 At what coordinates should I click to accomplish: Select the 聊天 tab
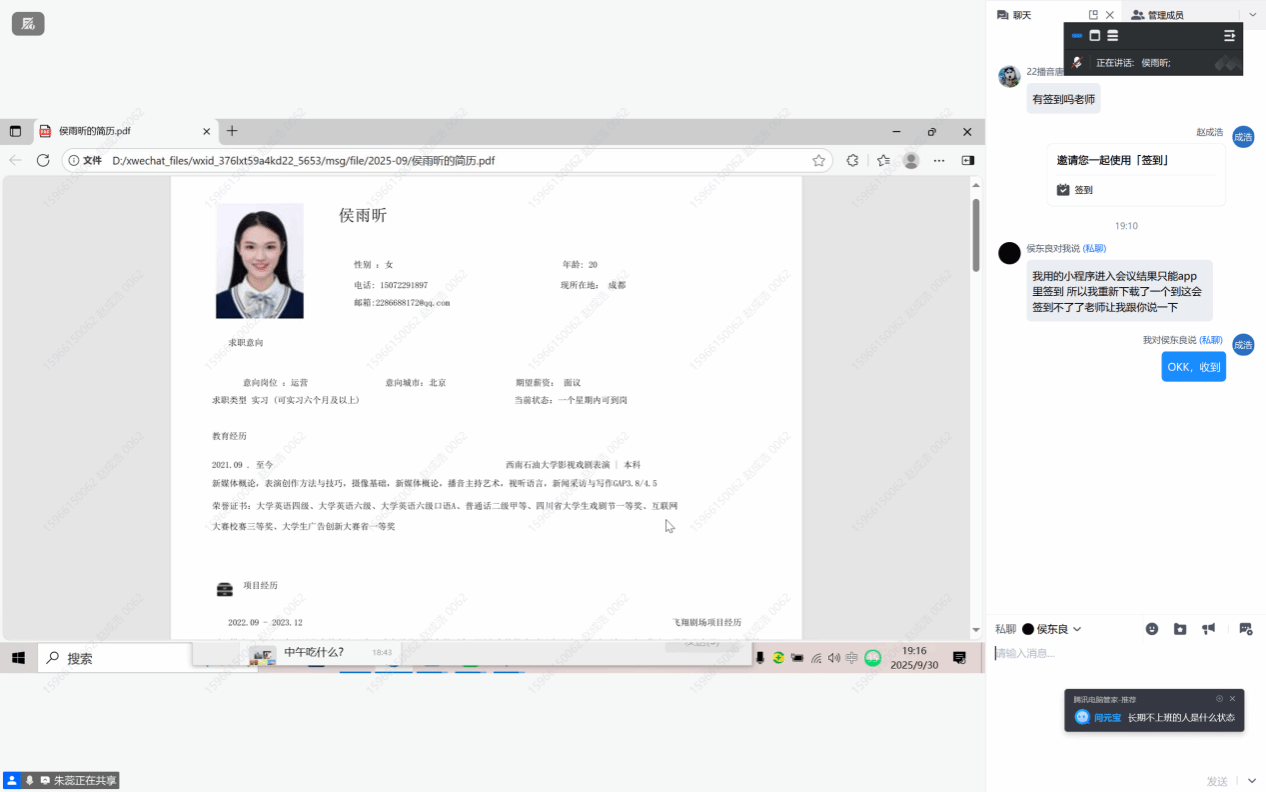[1014, 15]
